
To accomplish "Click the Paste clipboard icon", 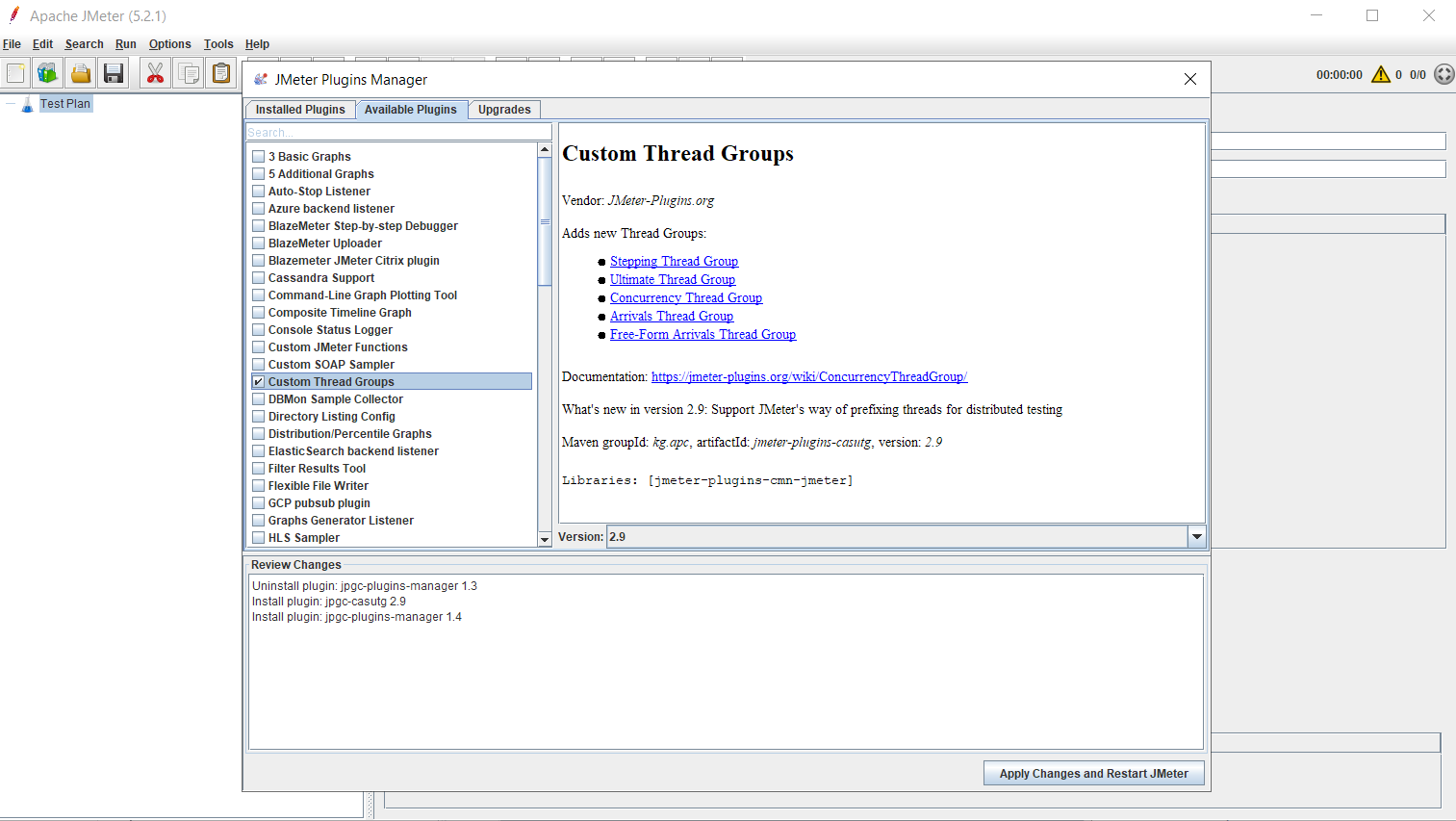I will [x=221, y=73].
